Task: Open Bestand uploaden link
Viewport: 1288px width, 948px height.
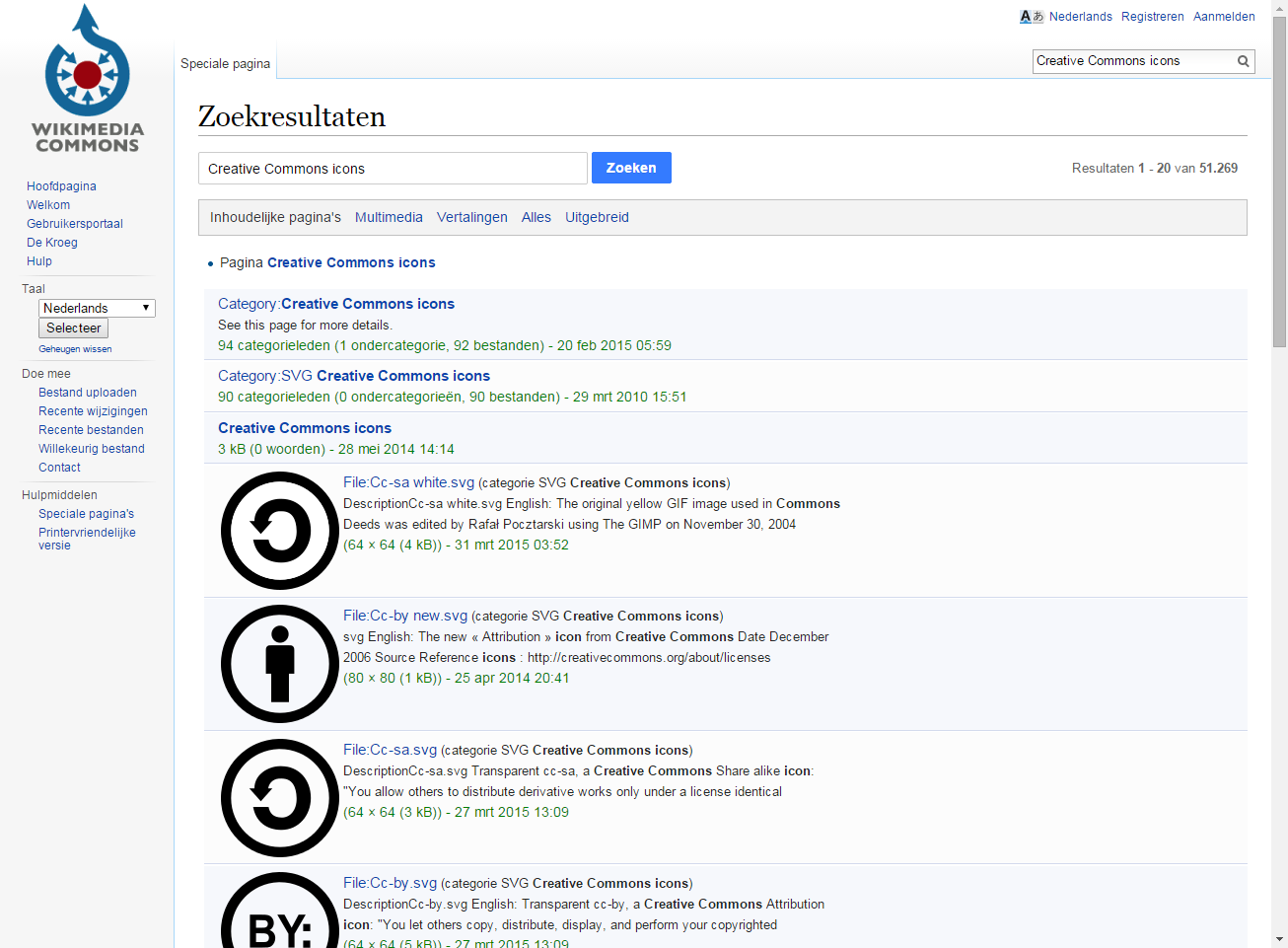Action: click(x=88, y=393)
